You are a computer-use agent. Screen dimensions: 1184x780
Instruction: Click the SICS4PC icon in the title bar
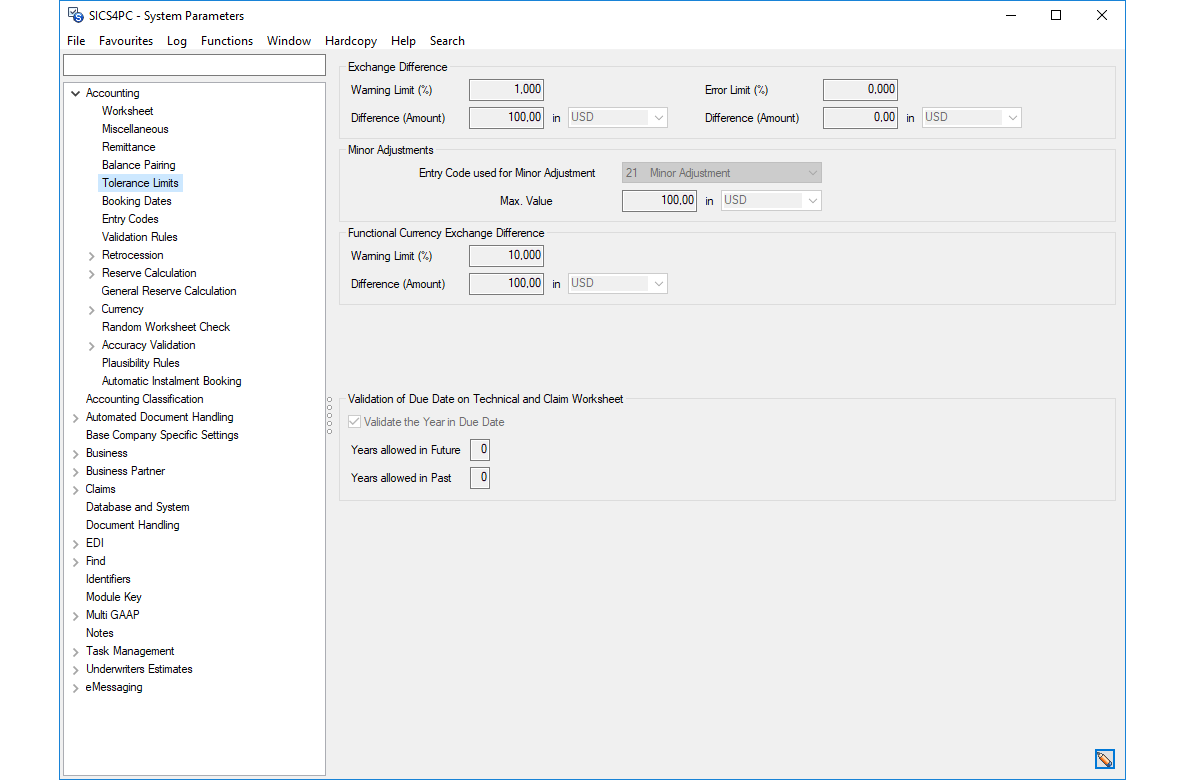pyautogui.click(x=74, y=15)
